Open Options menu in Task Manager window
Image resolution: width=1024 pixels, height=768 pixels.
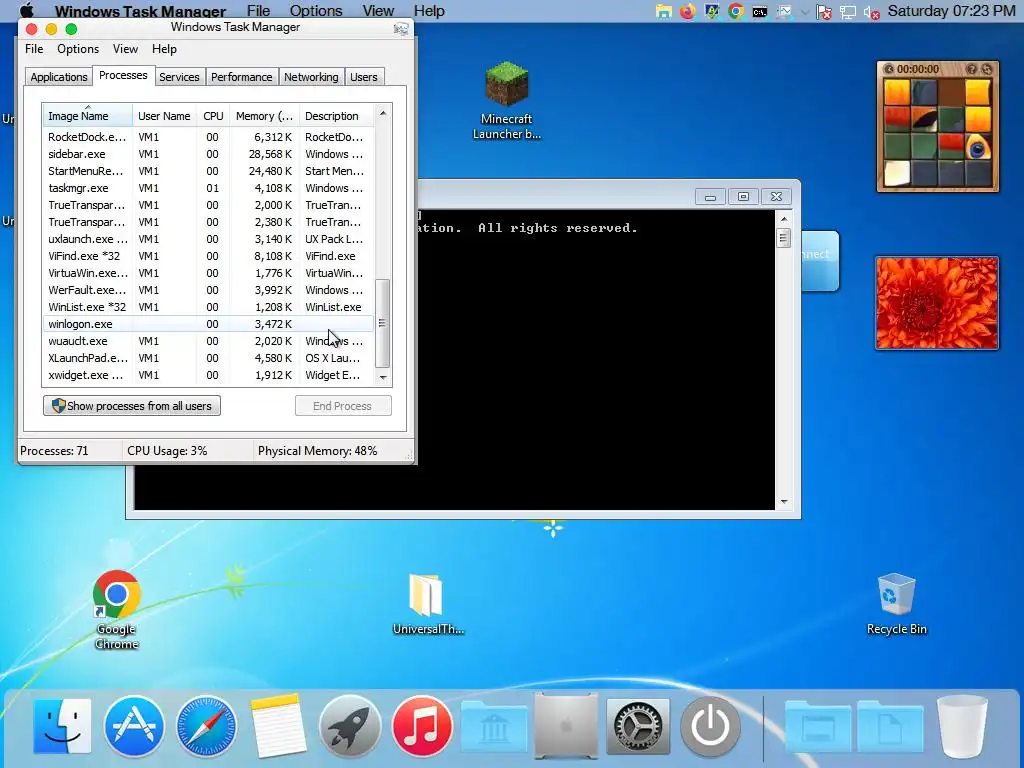click(x=78, y=49)
